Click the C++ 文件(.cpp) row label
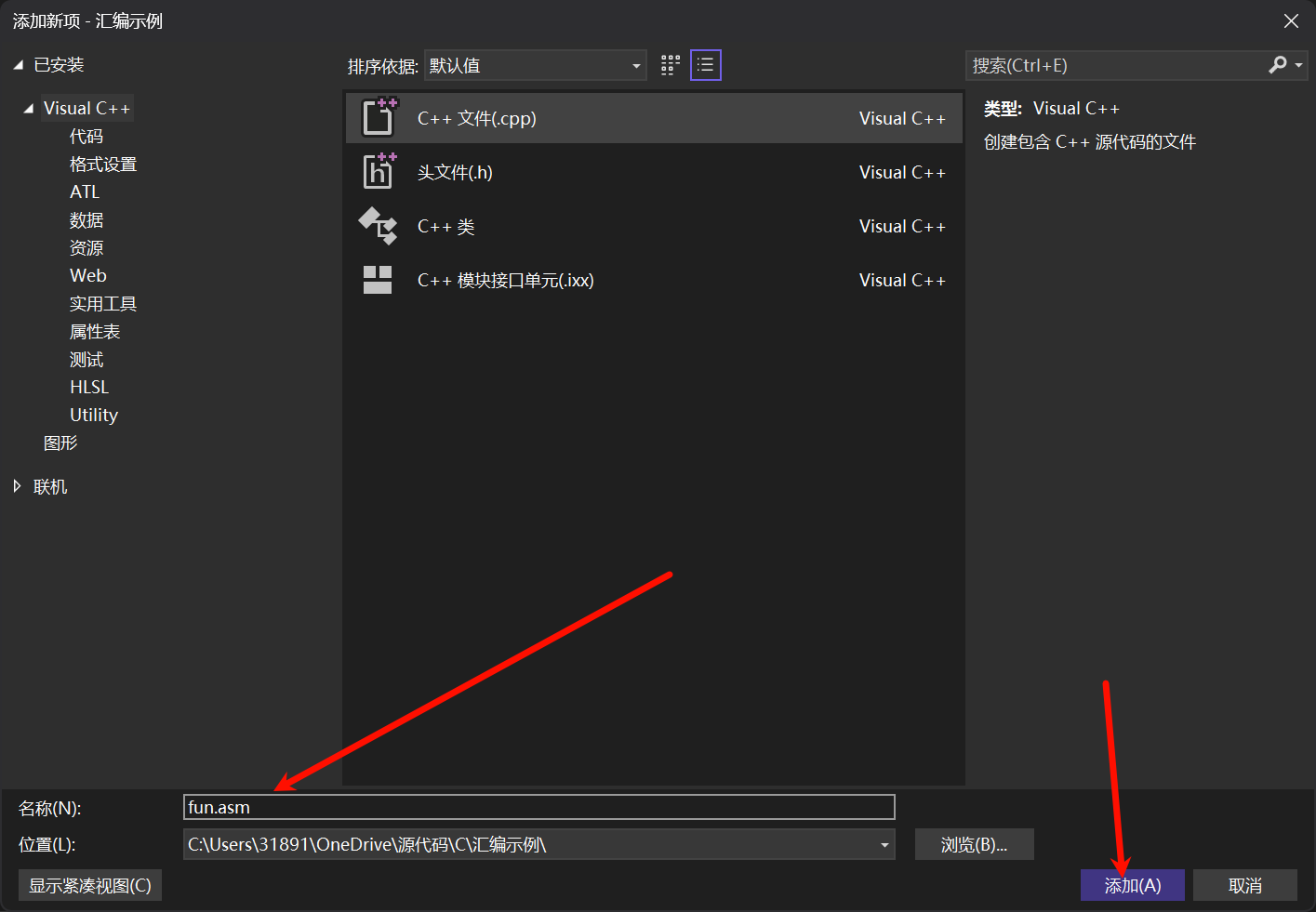1316x912 pixels. pos(476,119)
